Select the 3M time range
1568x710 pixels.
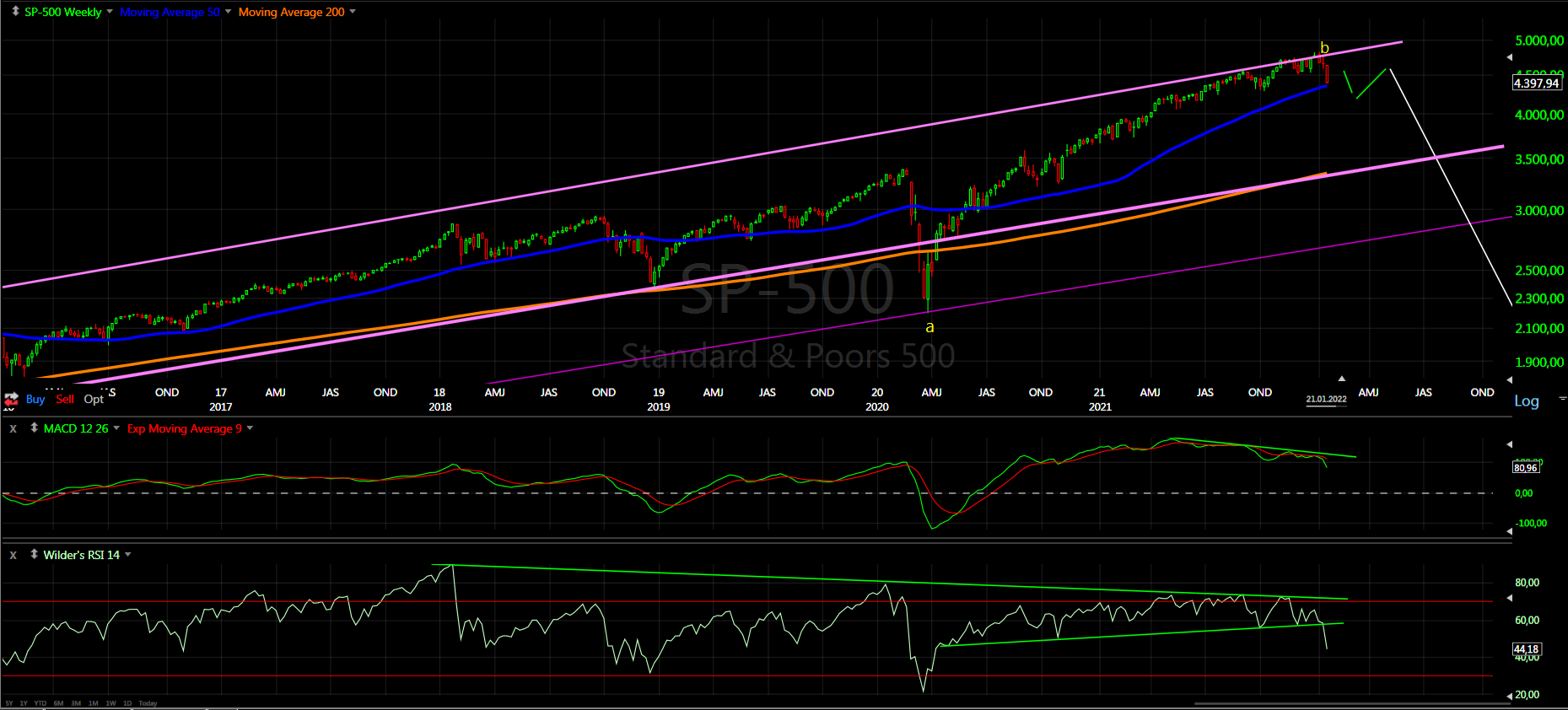[76, 703]
